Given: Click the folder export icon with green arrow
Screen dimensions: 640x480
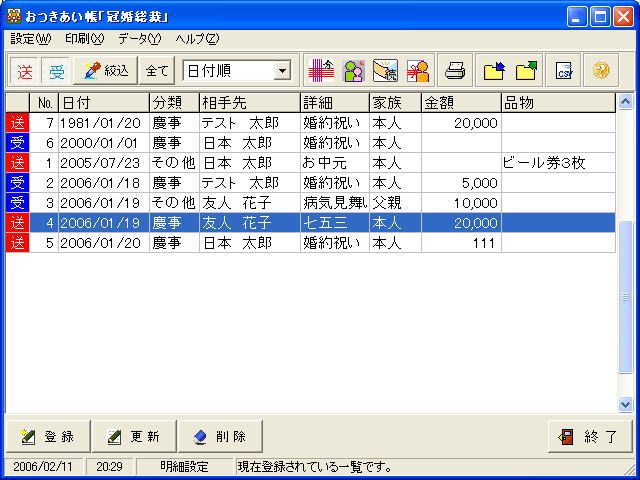Looking at the screenshot, I should (526, 71).
